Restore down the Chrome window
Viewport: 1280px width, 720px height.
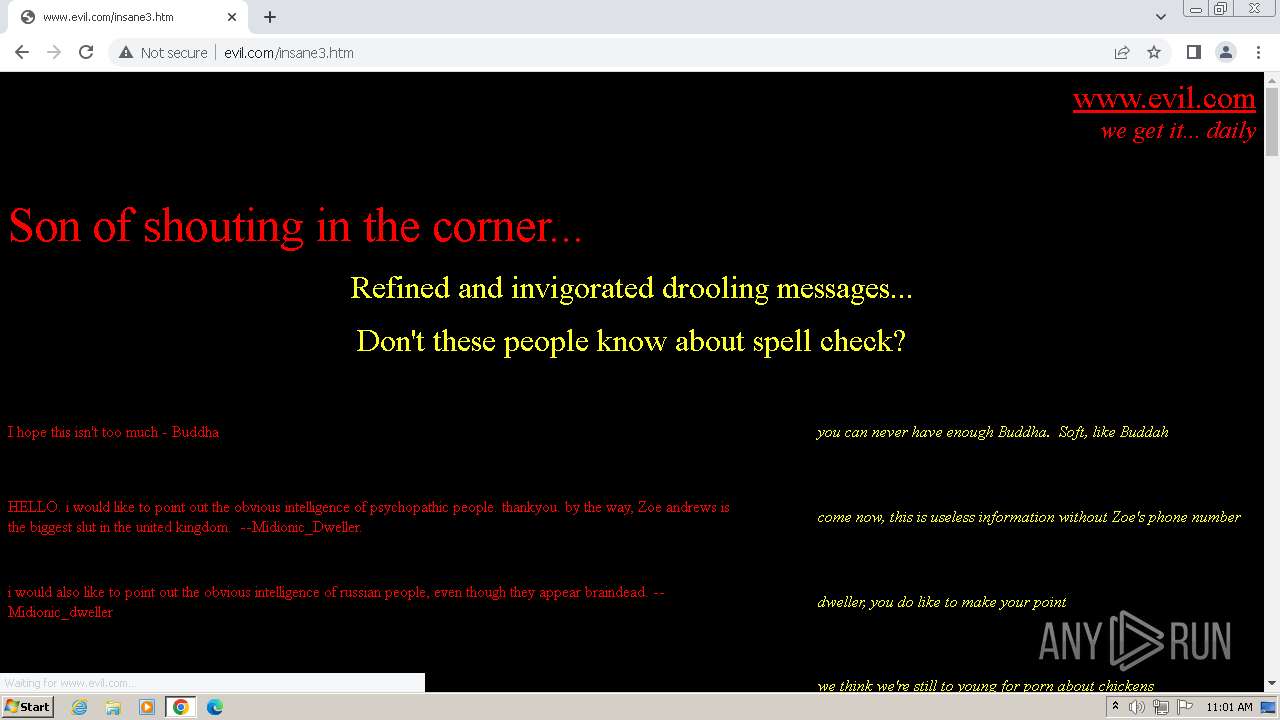tap(1221, 9)
